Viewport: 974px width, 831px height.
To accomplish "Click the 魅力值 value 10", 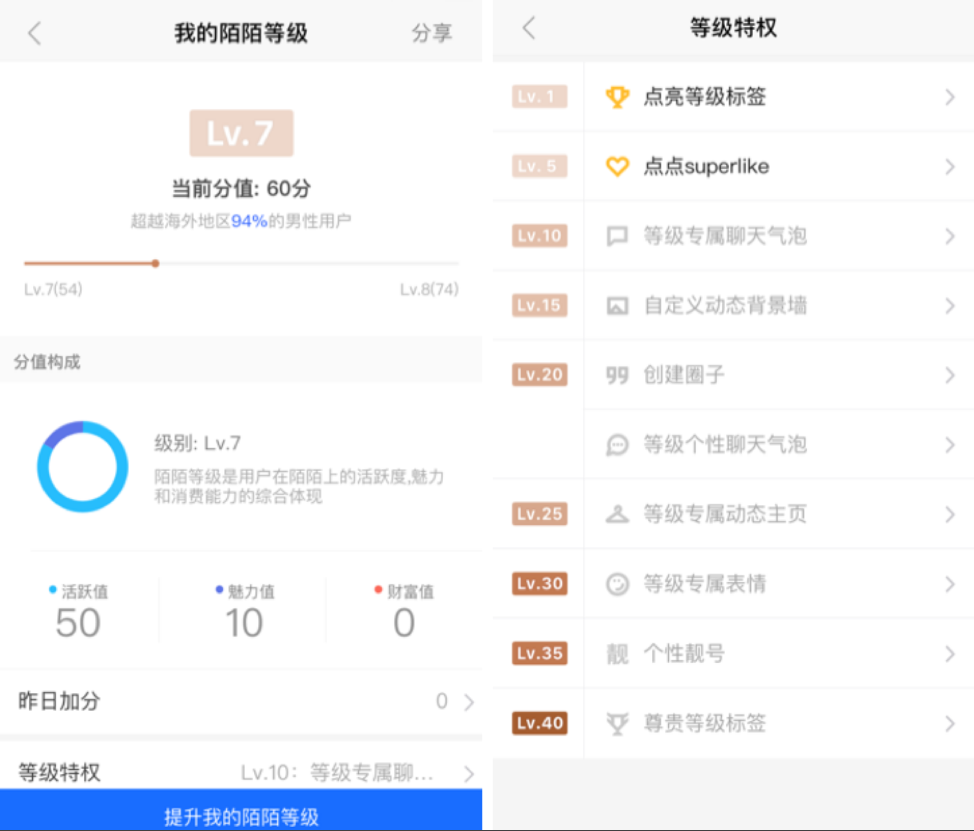I will [x=244, y=622].
